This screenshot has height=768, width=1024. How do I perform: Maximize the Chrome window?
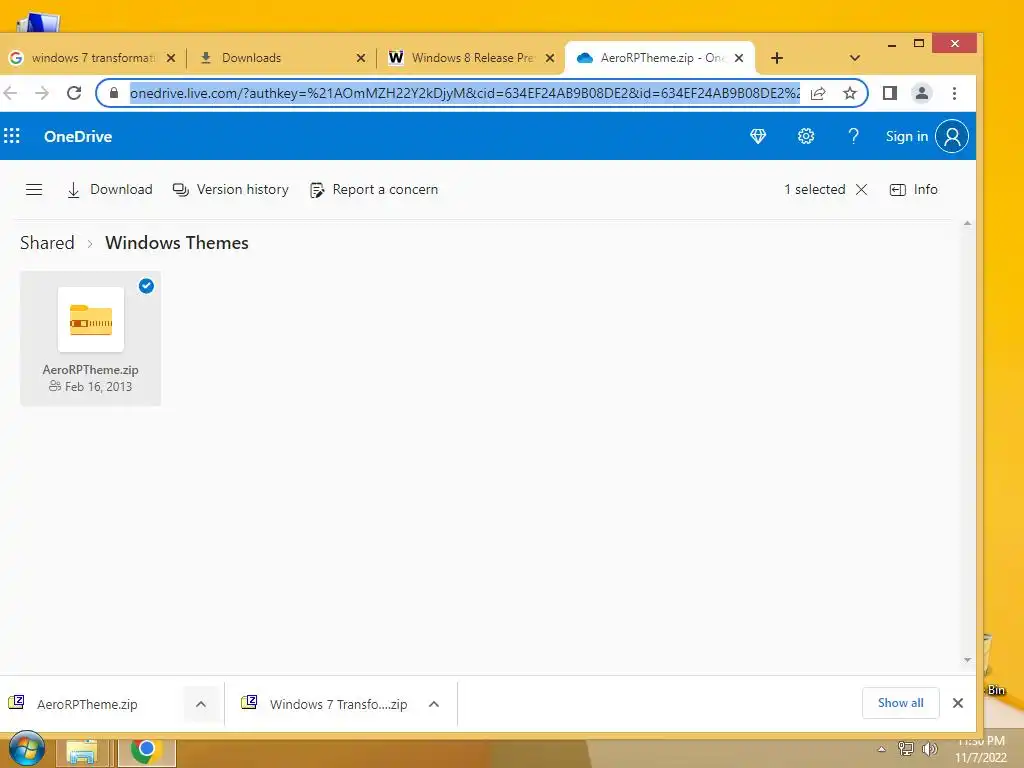[x=919, y=44]
